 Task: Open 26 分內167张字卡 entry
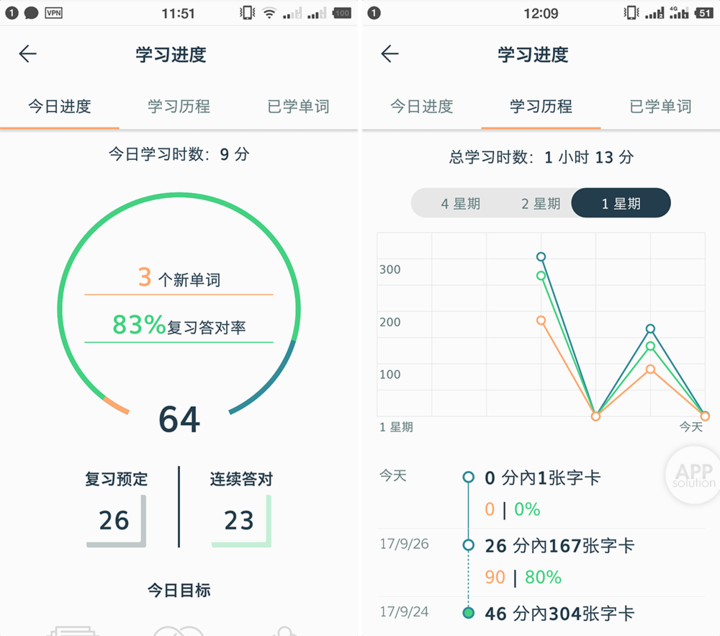click(559, 546)
